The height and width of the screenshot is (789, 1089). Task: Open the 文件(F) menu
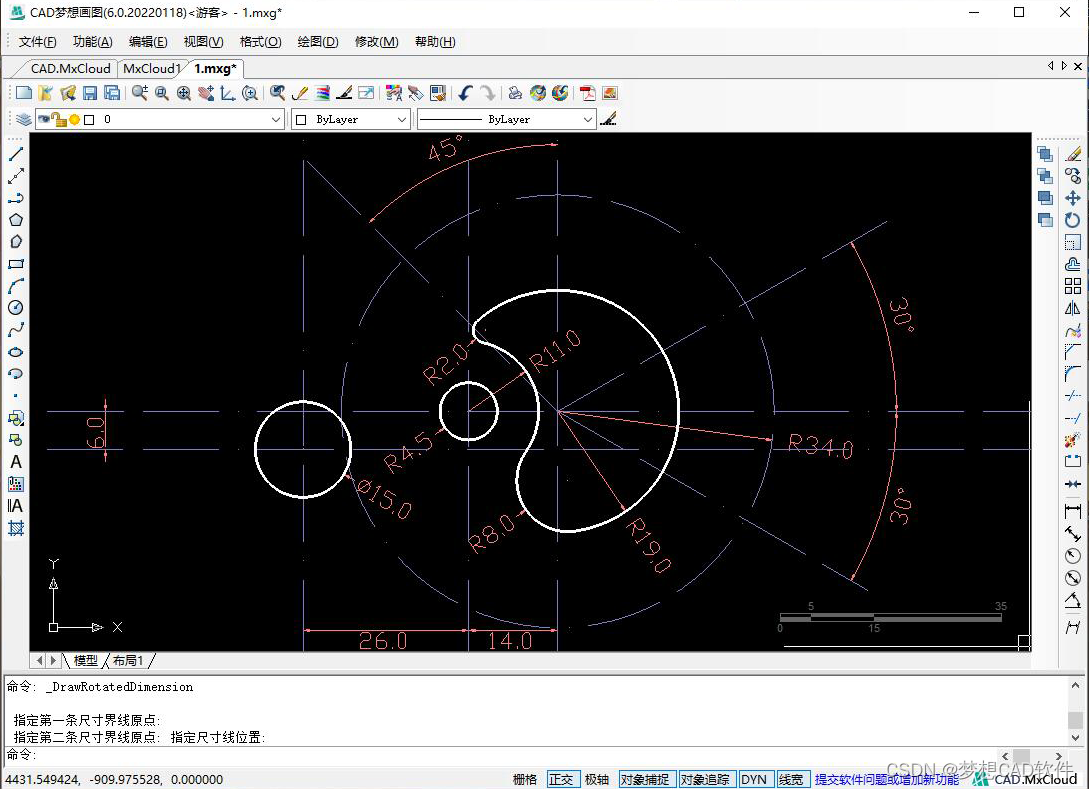[x=38, y=42]
